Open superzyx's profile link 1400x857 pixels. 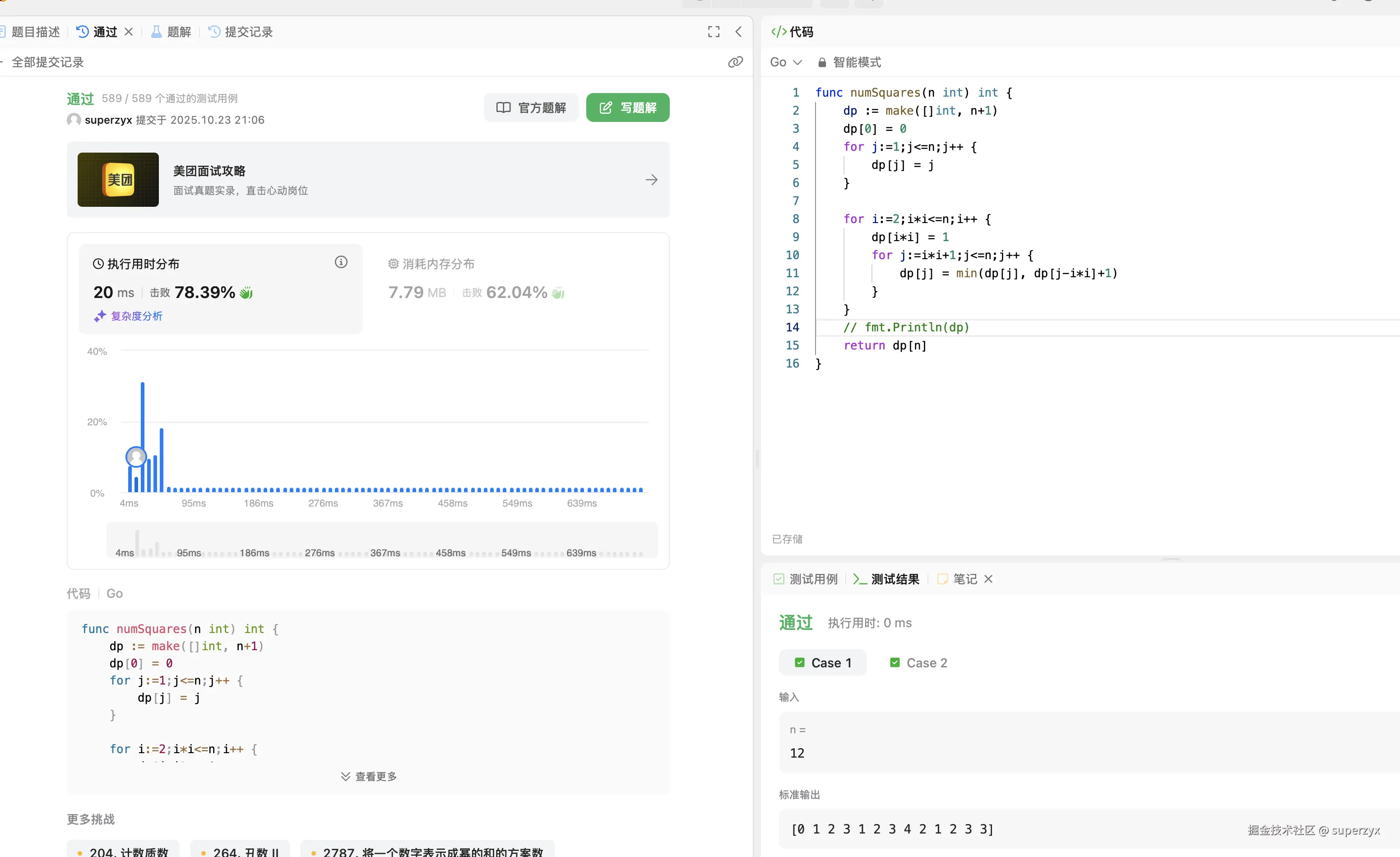(108, 120)
